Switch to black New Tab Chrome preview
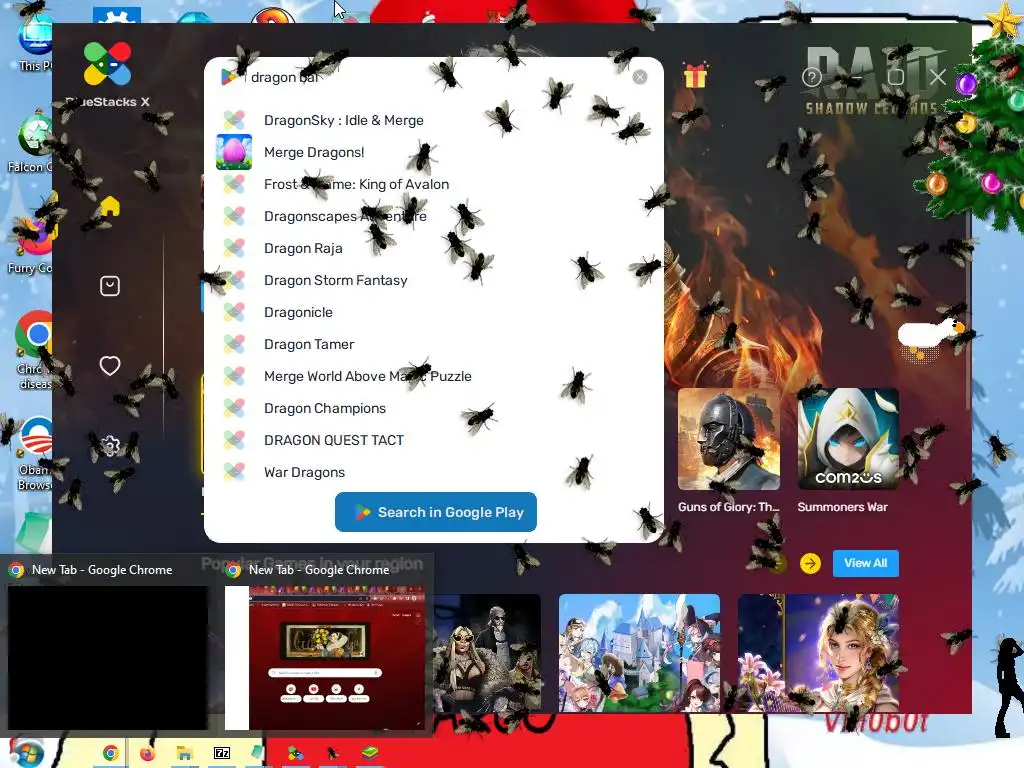 [x=108, y=657]
